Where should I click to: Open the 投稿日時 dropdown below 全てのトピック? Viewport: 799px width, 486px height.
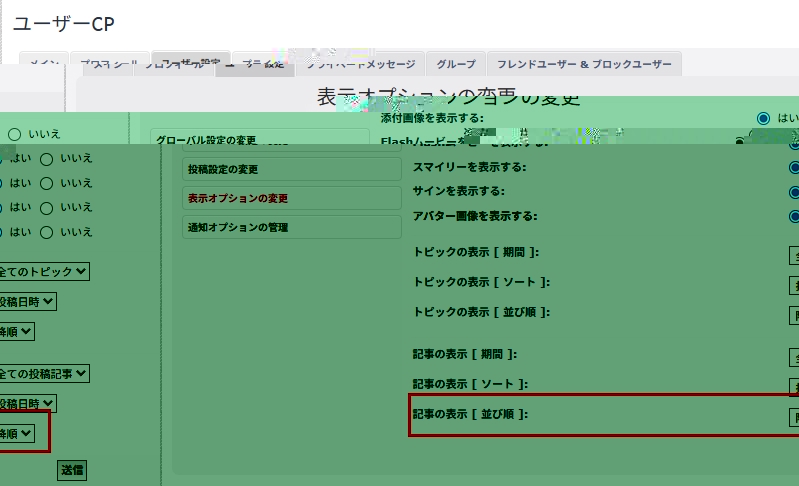pos(28,301)
